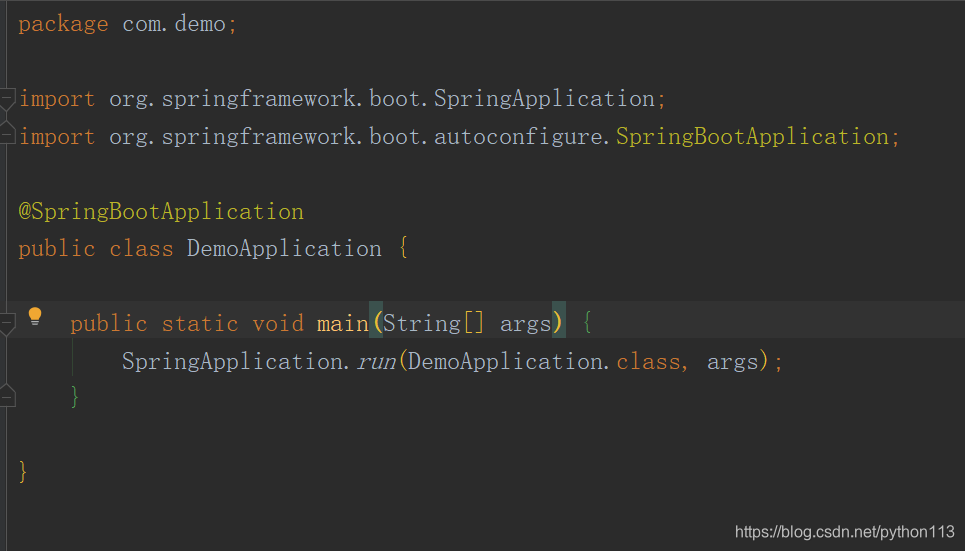Screen dimensions: 965x551
Task: Click the import keyword on the first import line
Action: pos(57,99)
